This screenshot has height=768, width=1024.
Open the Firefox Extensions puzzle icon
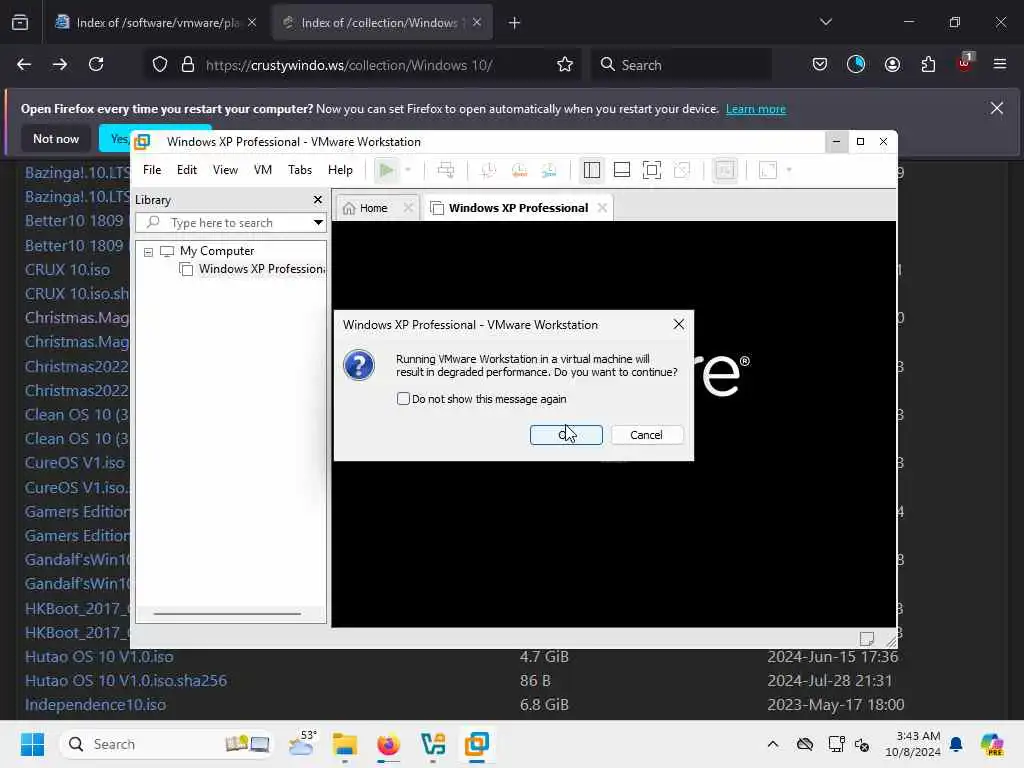[x=928, y=65]
